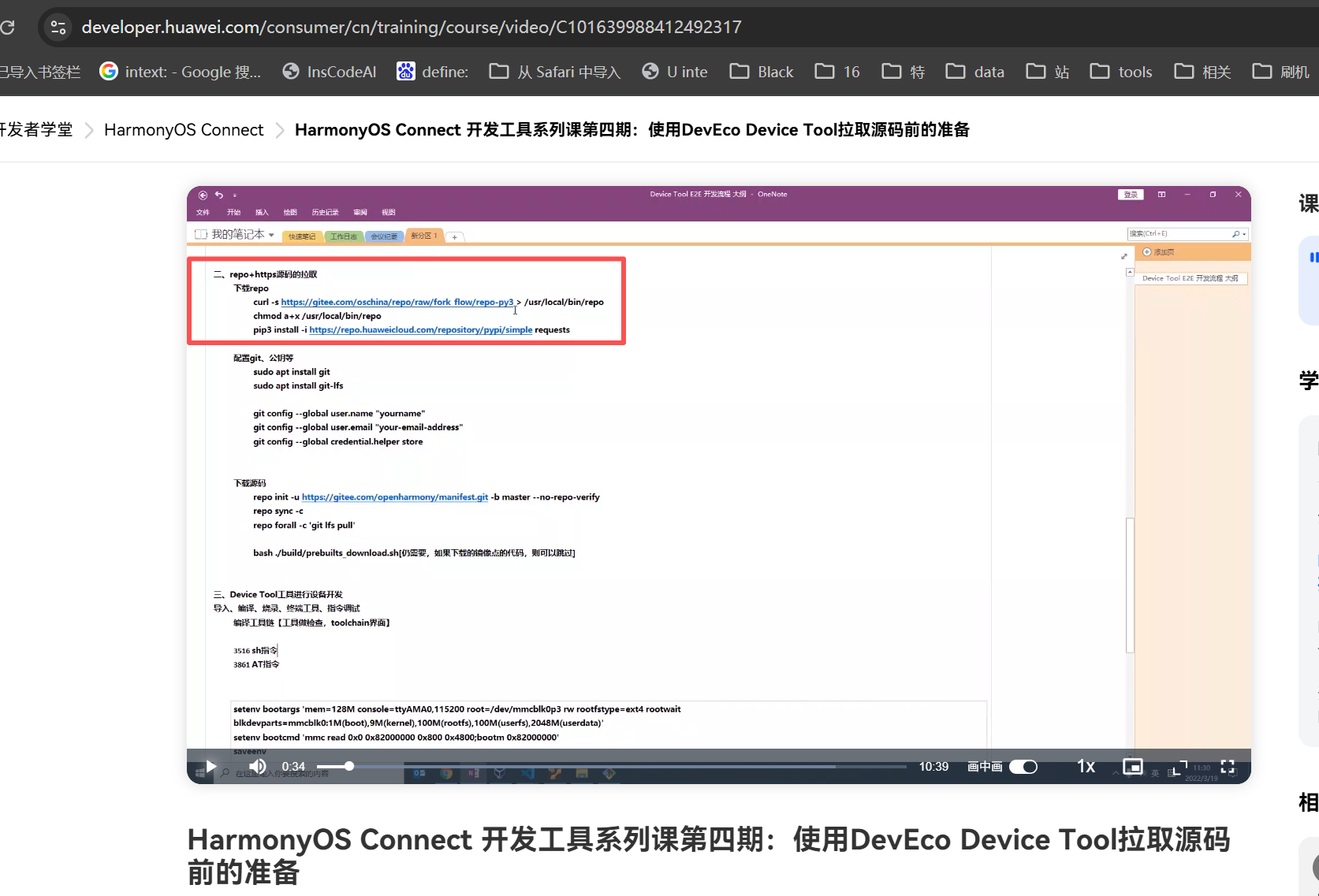Change the 1x playback speed

[x=1086, y=767]
